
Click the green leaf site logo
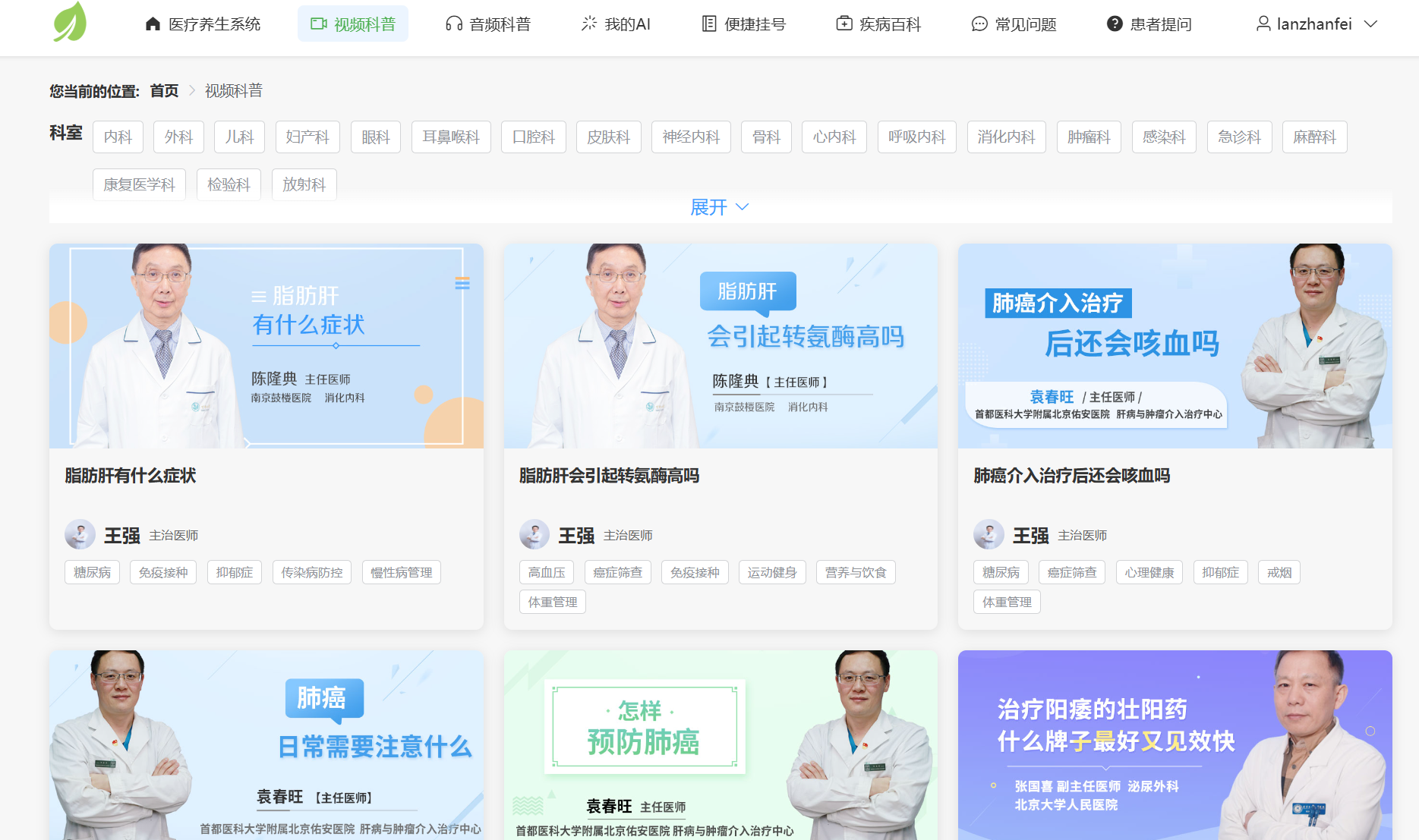tap(70, 22)
